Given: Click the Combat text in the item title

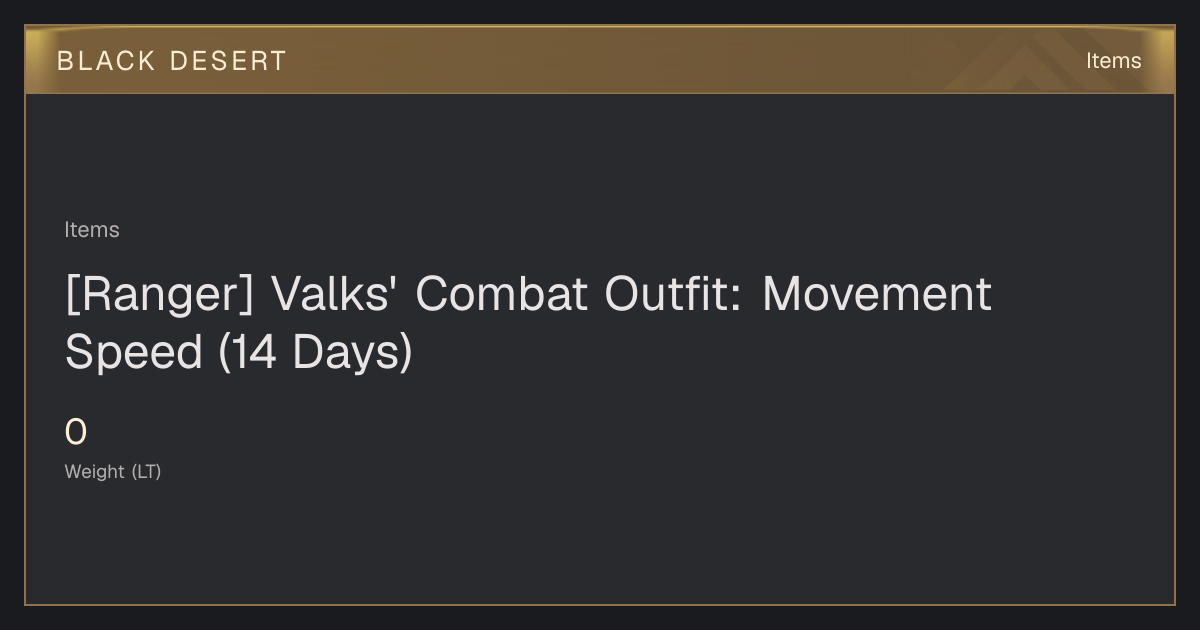Looking at the screenshot, I should pyautogui.click(x=501, y=294).
